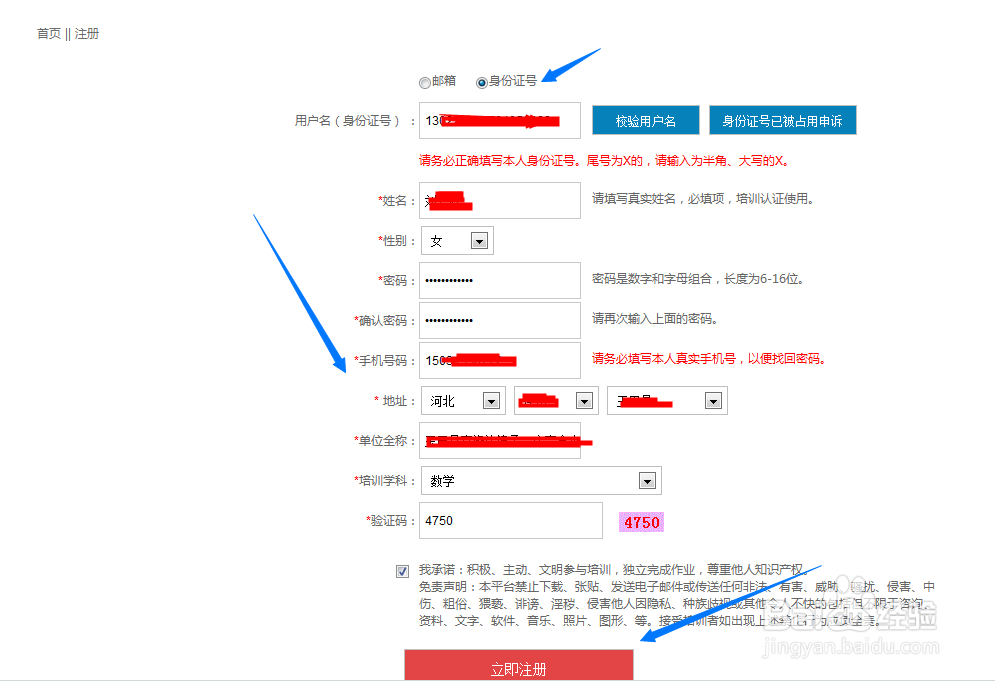Image resolution: width=995 pixels, height=681 pixels.
Task: Click the 注册 menu entry
Action: (x=86, y=33)
